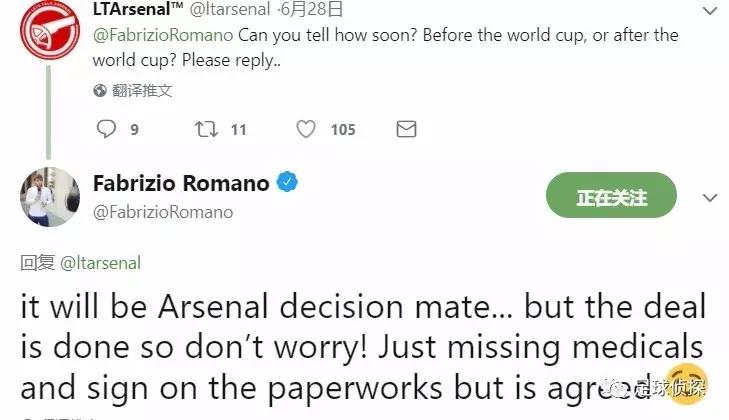Toggle the green 正在关注 following button
Image resolution: width=729 pixels, height=420 pixels.
tap(611, 197)
